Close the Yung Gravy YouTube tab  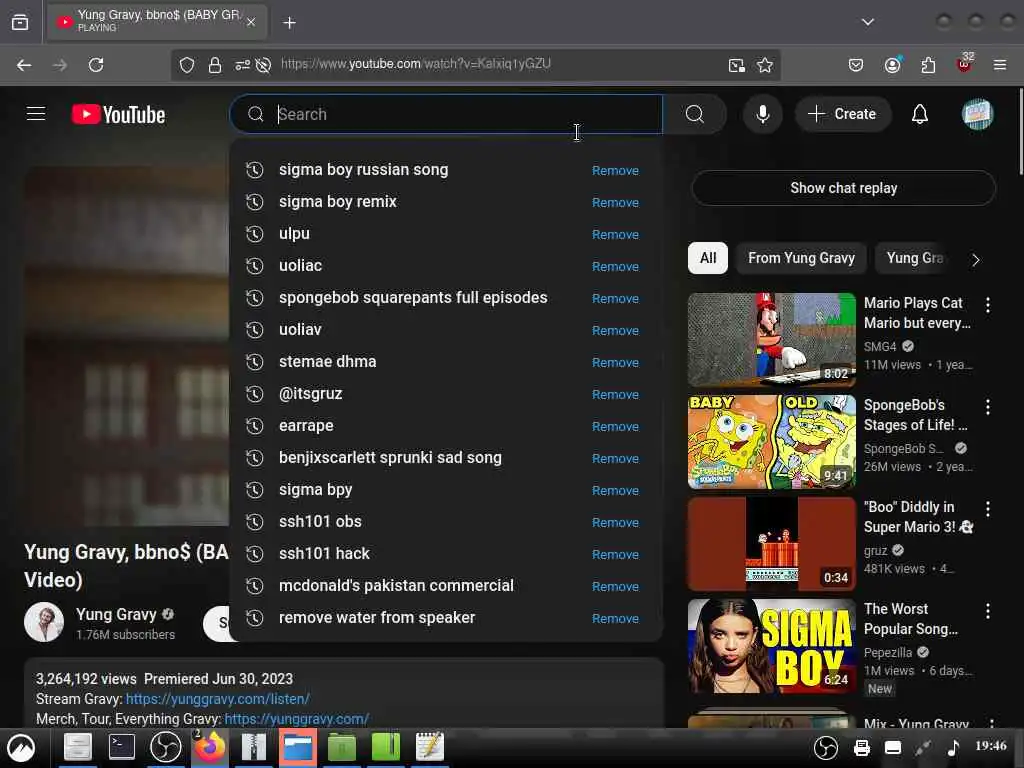click(251, 22)
